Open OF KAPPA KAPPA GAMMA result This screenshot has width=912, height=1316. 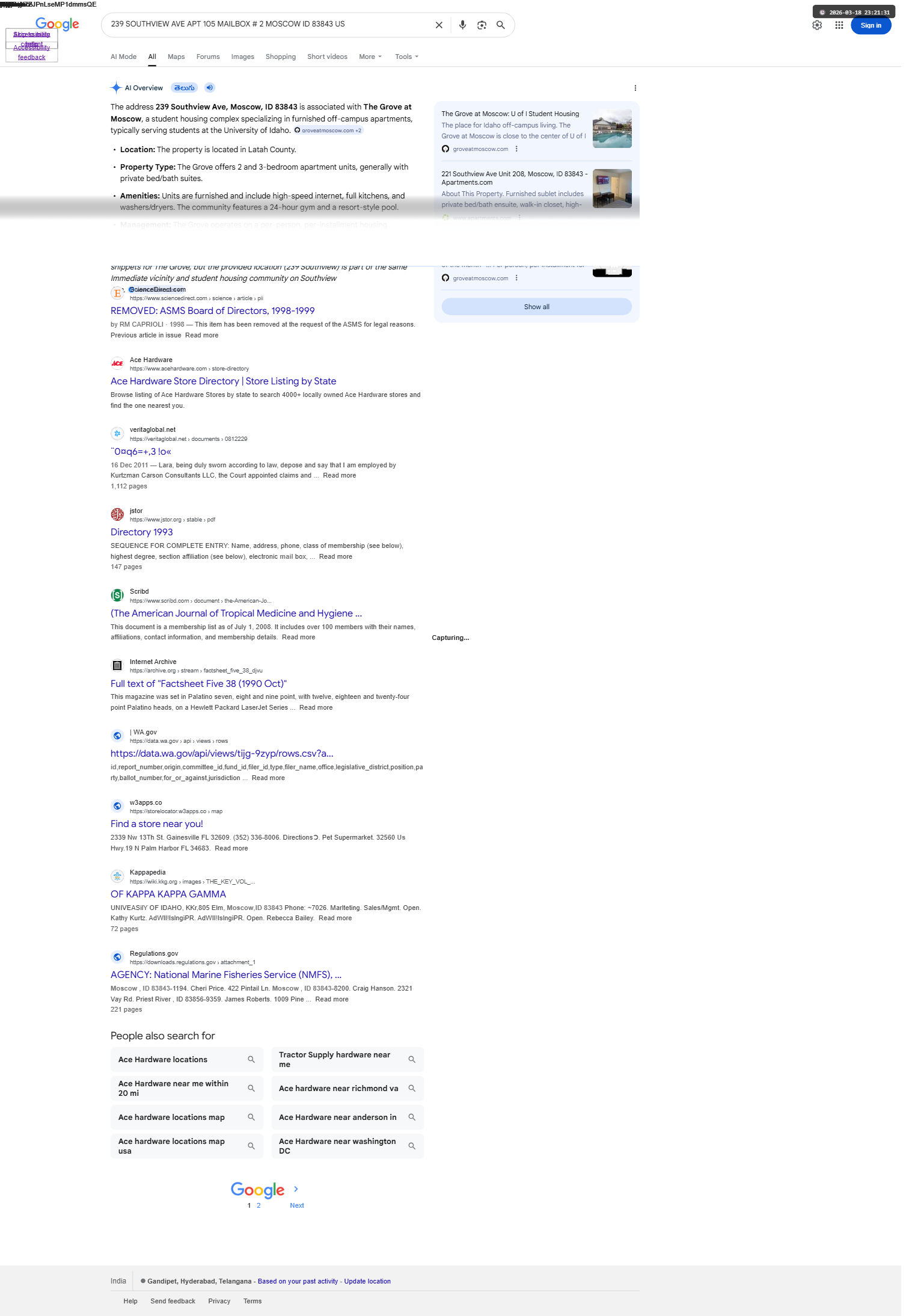pos(168,894)
